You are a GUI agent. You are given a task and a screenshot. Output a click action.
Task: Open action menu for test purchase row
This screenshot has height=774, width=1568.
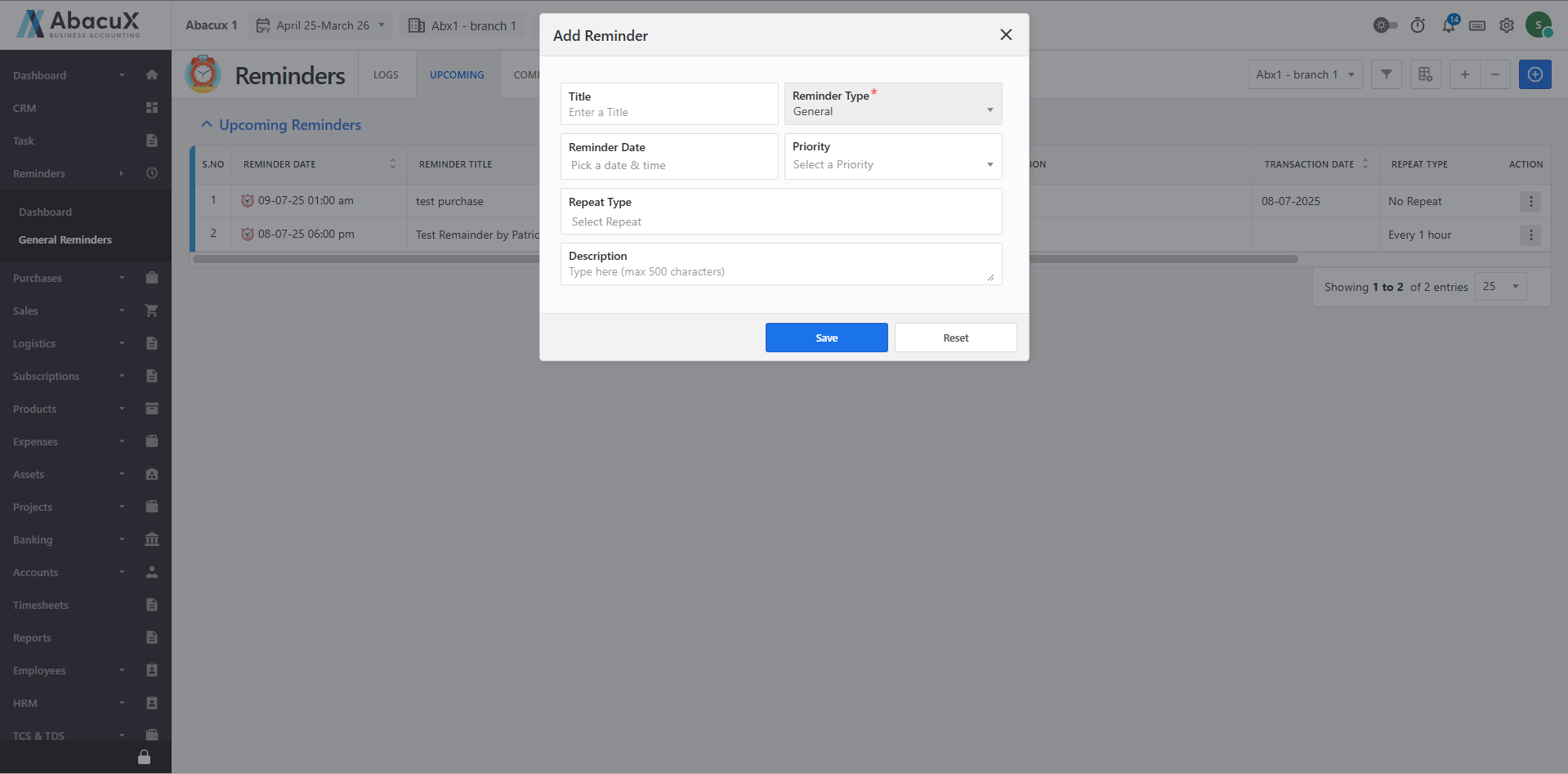pos(1530,201)
